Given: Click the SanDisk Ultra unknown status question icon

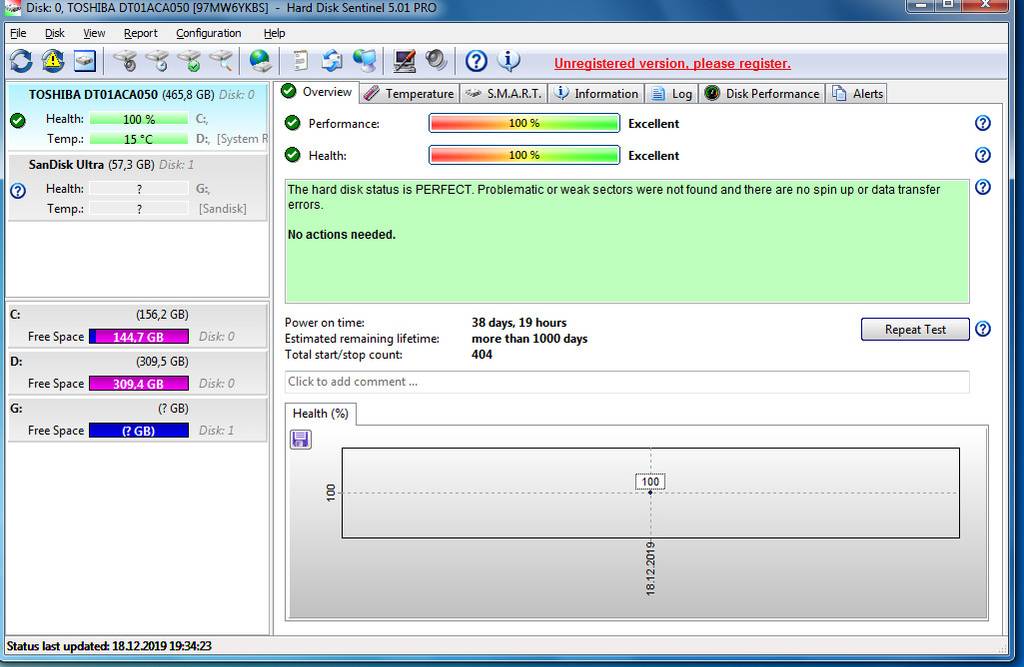Looking at the screenshot, I should (x=18, y=191).
